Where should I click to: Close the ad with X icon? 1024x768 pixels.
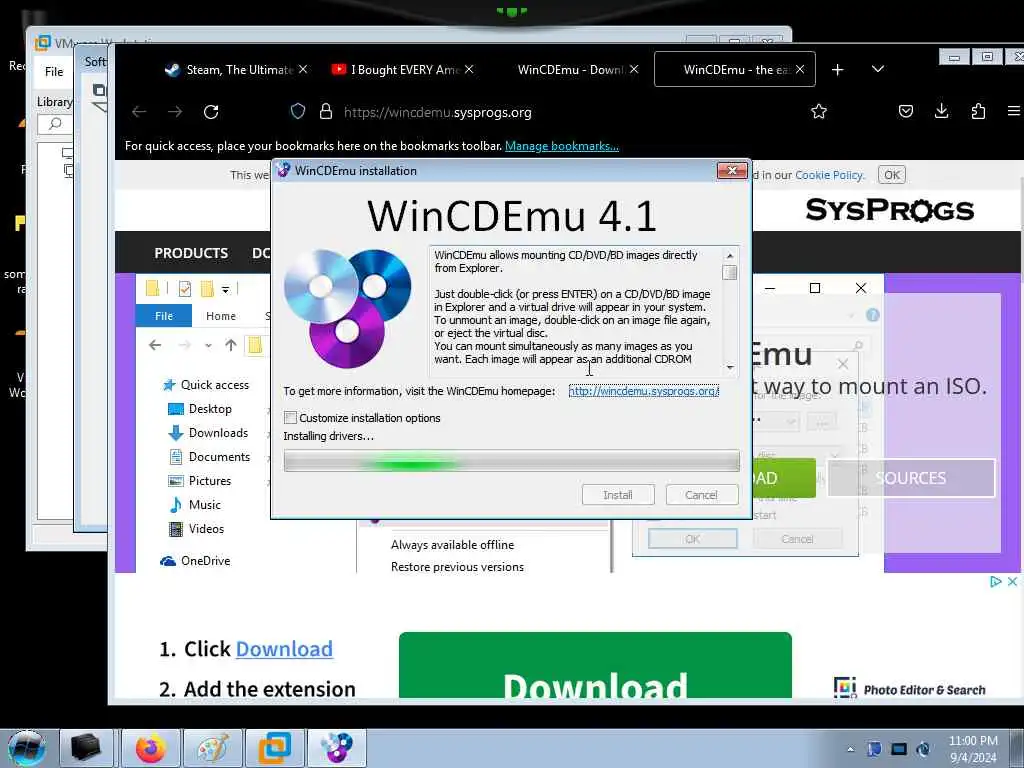tap(1013, 581)
